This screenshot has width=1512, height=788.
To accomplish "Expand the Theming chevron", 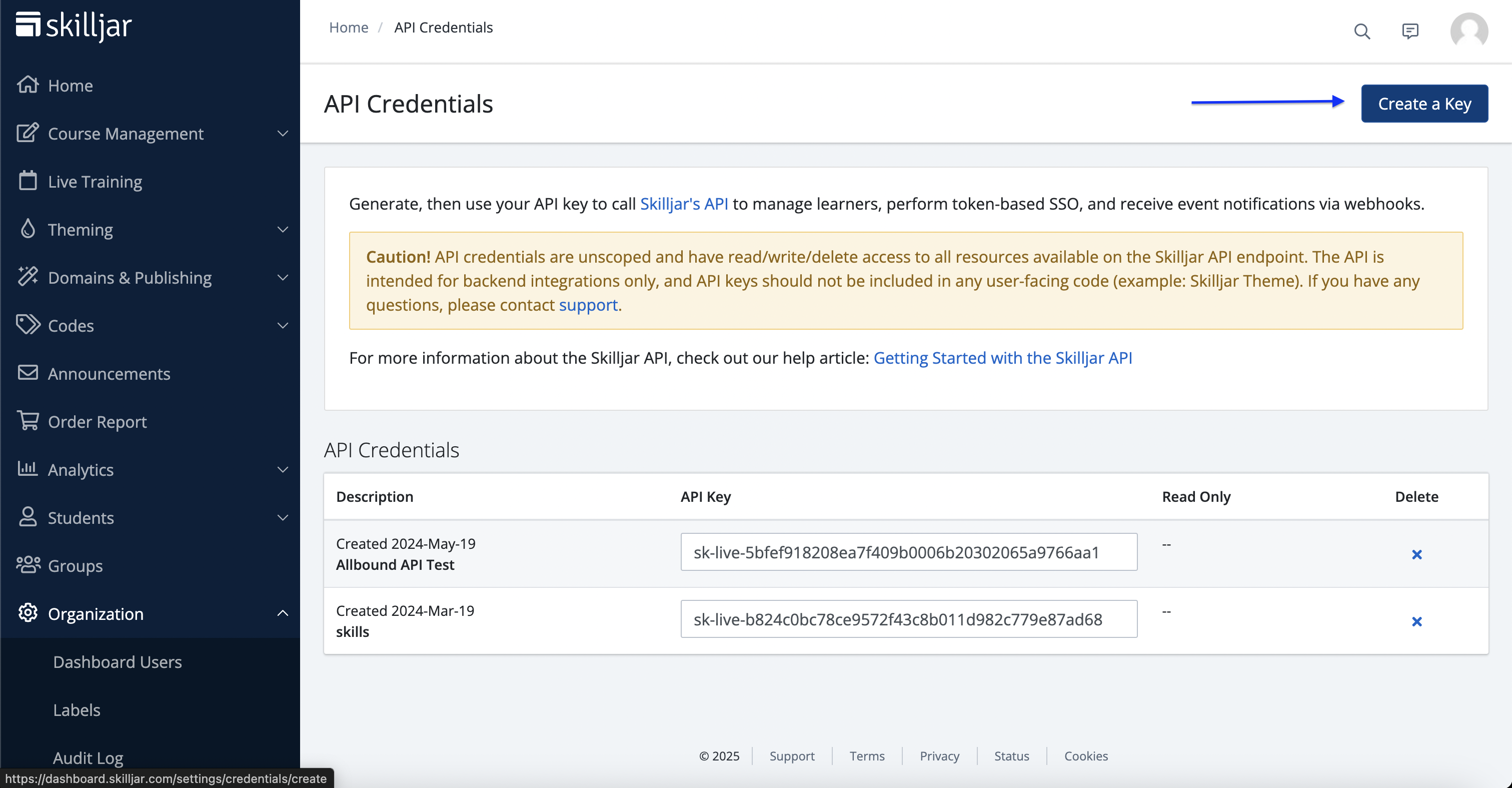I will click(x=282, y=230).
